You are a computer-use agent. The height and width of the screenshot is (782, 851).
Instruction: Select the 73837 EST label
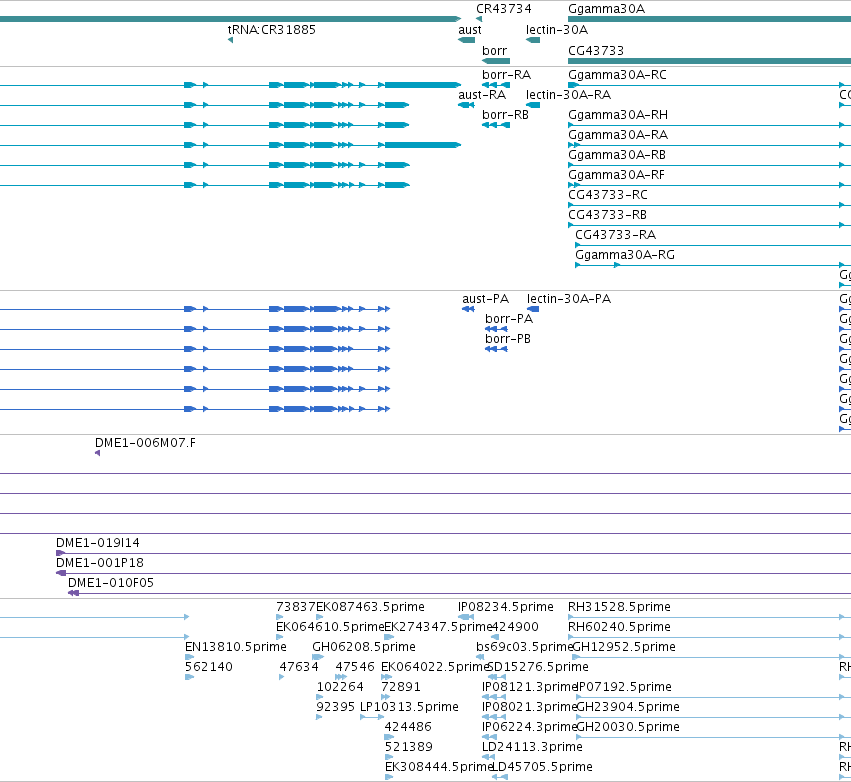pos(296,607)
